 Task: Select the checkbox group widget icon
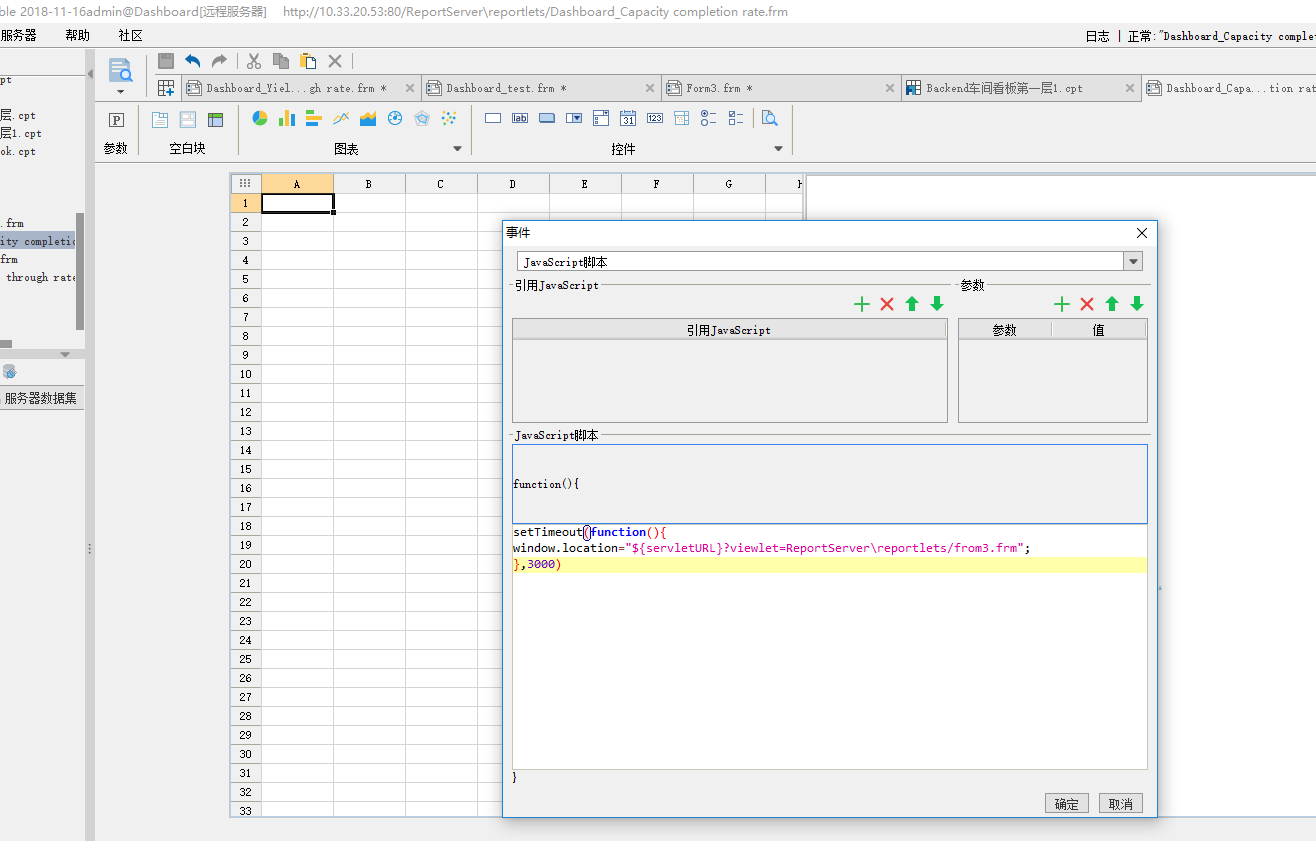pyautogui.click(x=736, y=118)
